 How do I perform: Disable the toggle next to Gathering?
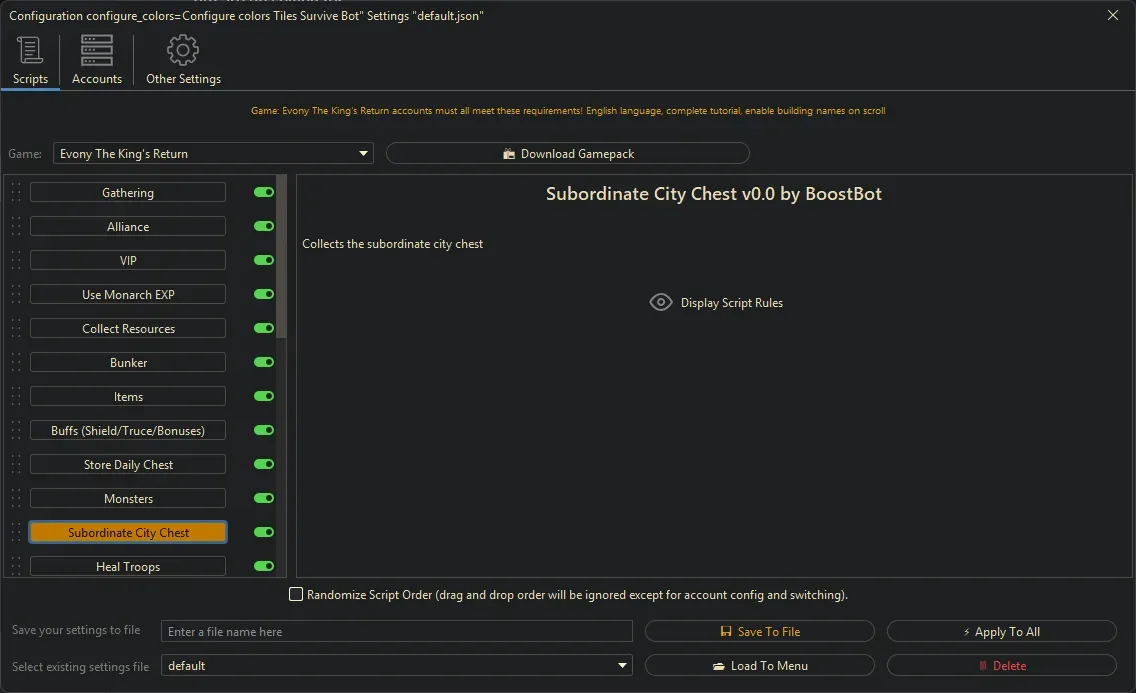pyautogui.click(x=263, y=192)
